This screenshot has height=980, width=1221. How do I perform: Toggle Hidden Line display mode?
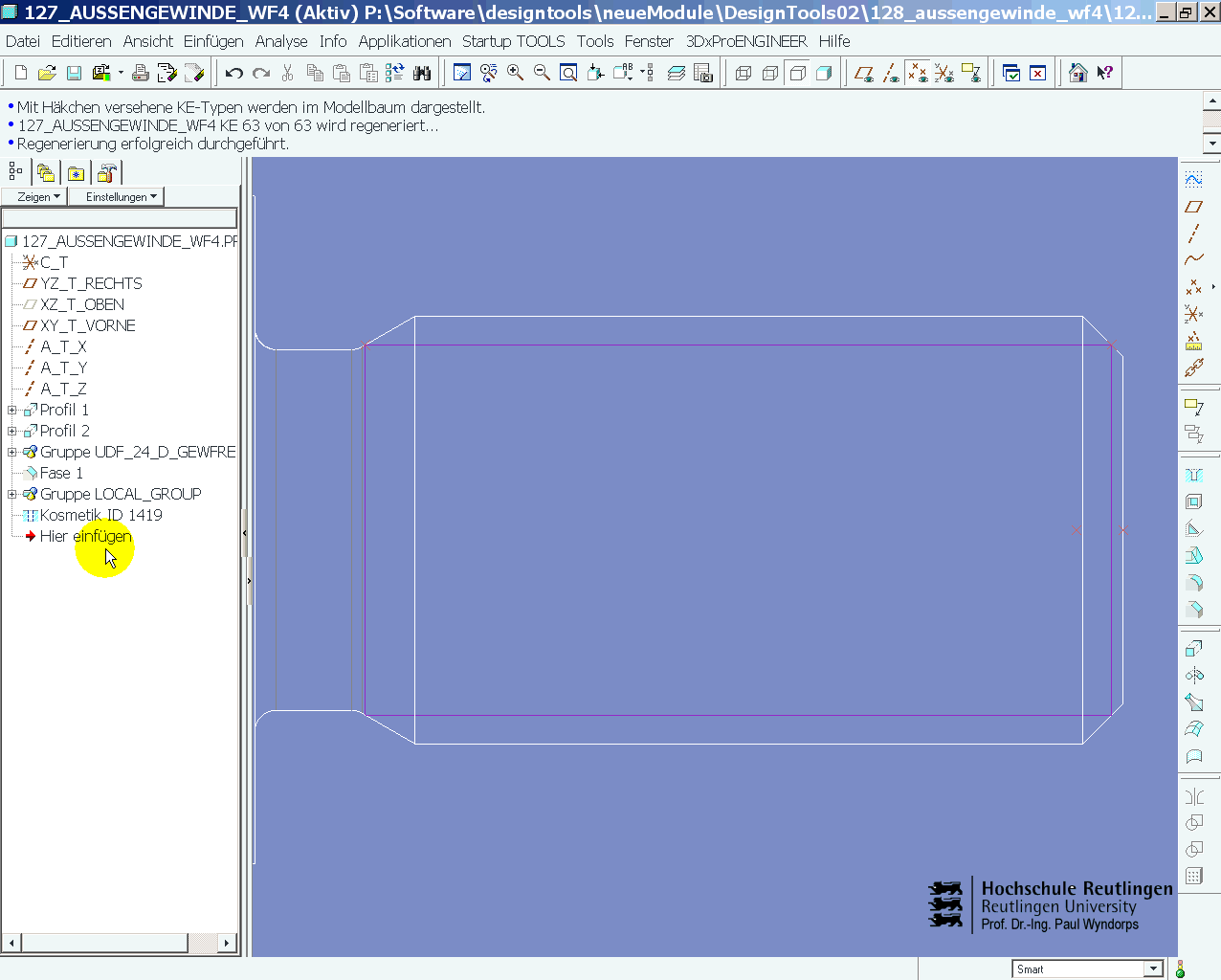(x=770, y=73)
